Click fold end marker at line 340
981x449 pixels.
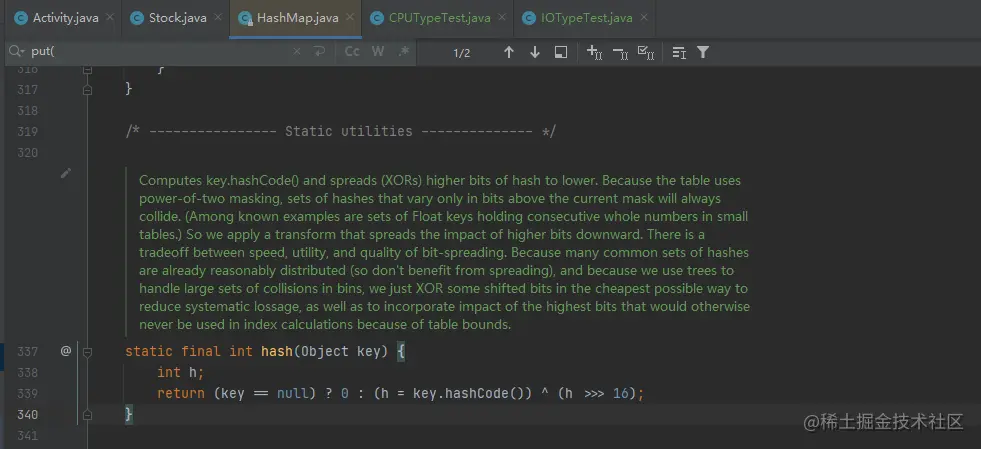pos(88,414)
